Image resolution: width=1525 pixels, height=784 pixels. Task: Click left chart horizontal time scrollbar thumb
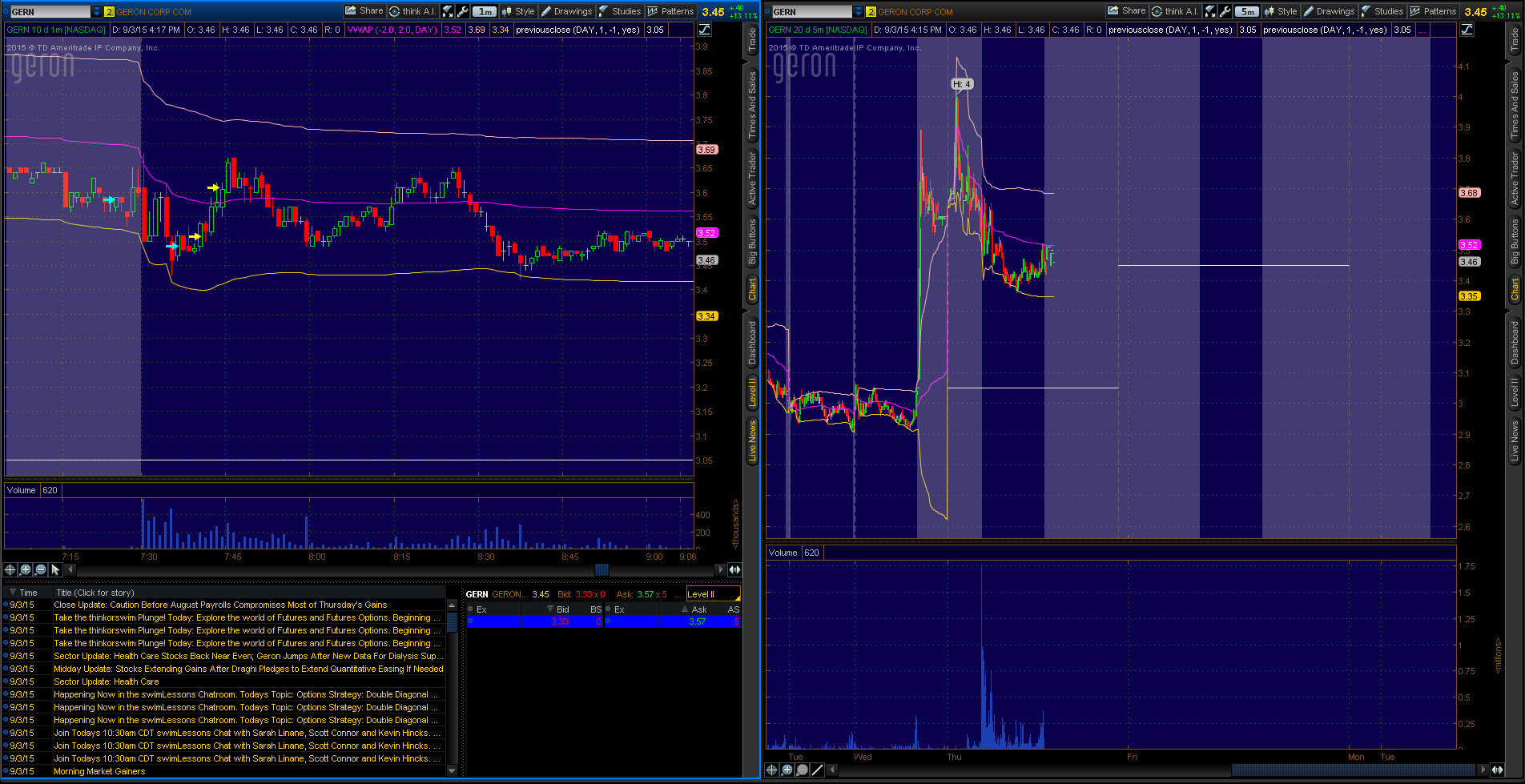602,569
